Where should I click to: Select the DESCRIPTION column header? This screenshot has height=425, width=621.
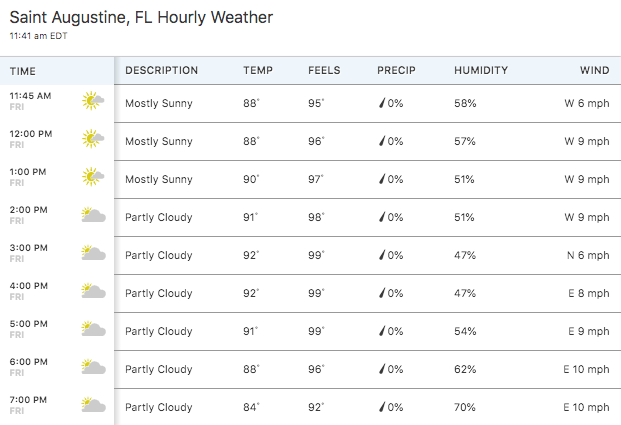[x=162, y=71]
